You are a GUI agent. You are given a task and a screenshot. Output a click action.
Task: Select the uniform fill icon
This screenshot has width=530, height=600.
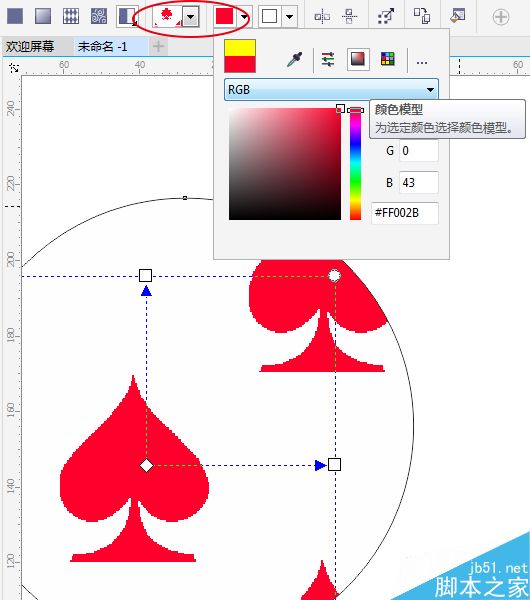(x=15, y=16)
